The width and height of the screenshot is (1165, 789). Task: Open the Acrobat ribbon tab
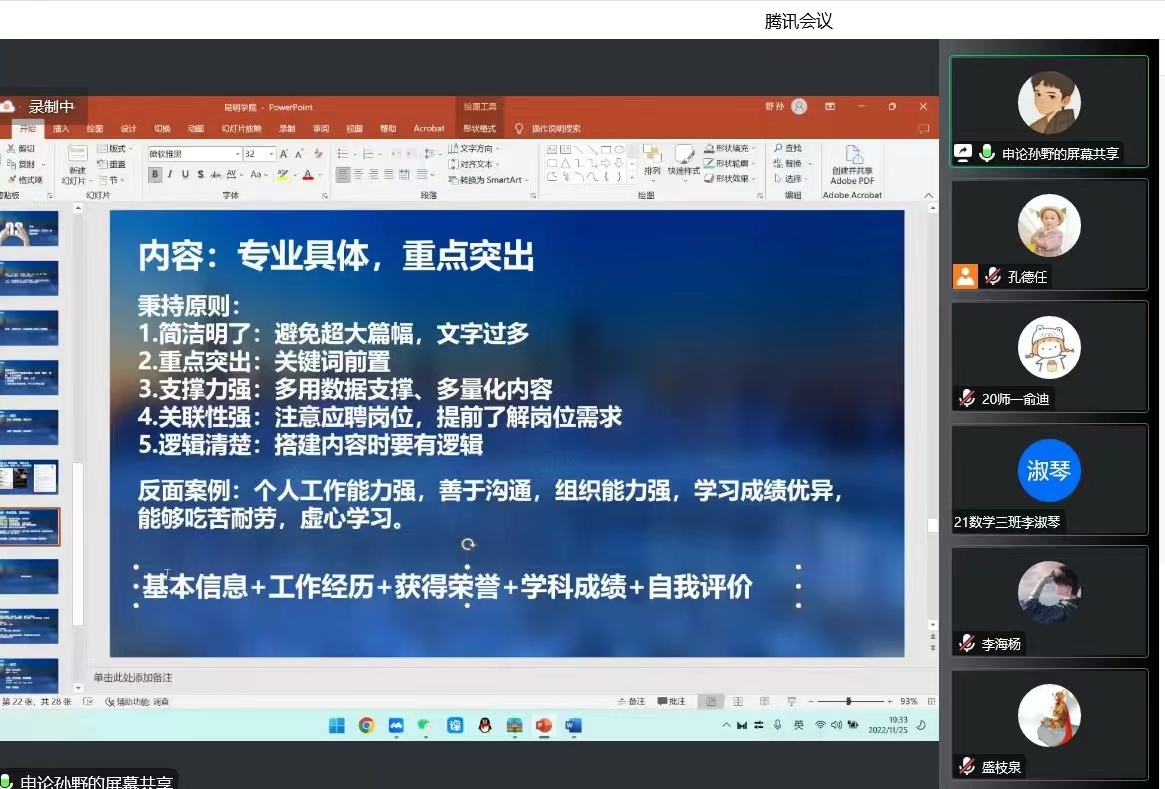point(429,129)
